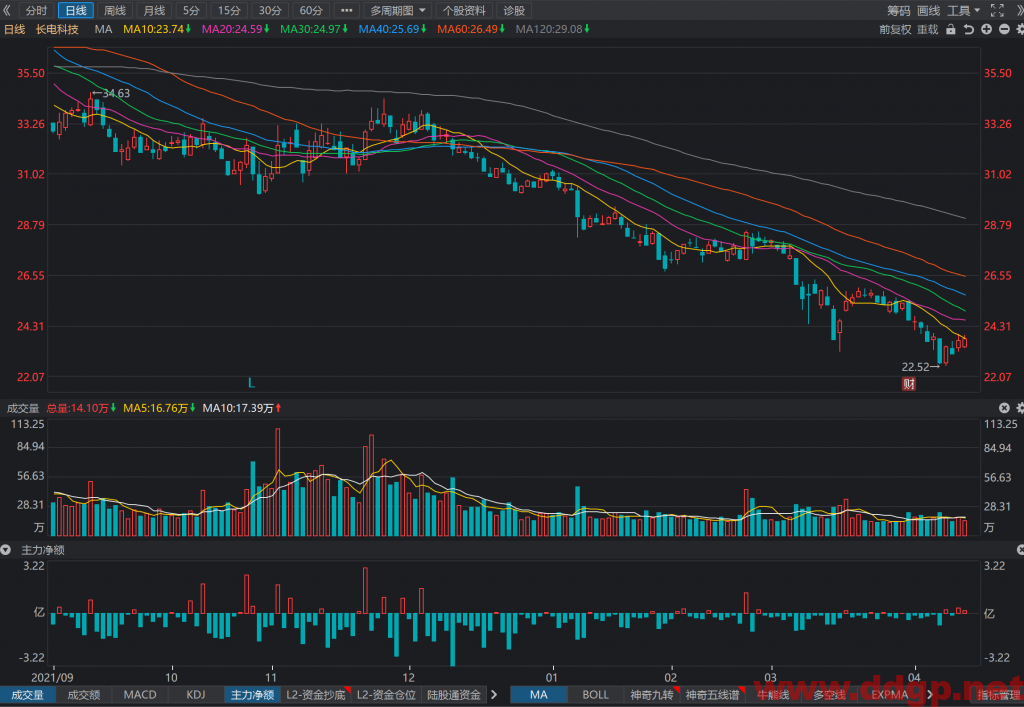Image resolution: width=1024 pixels, height=707 pixels.
Task: Open the 陆股通资金 tab
Action: click(x=453, y=695)
